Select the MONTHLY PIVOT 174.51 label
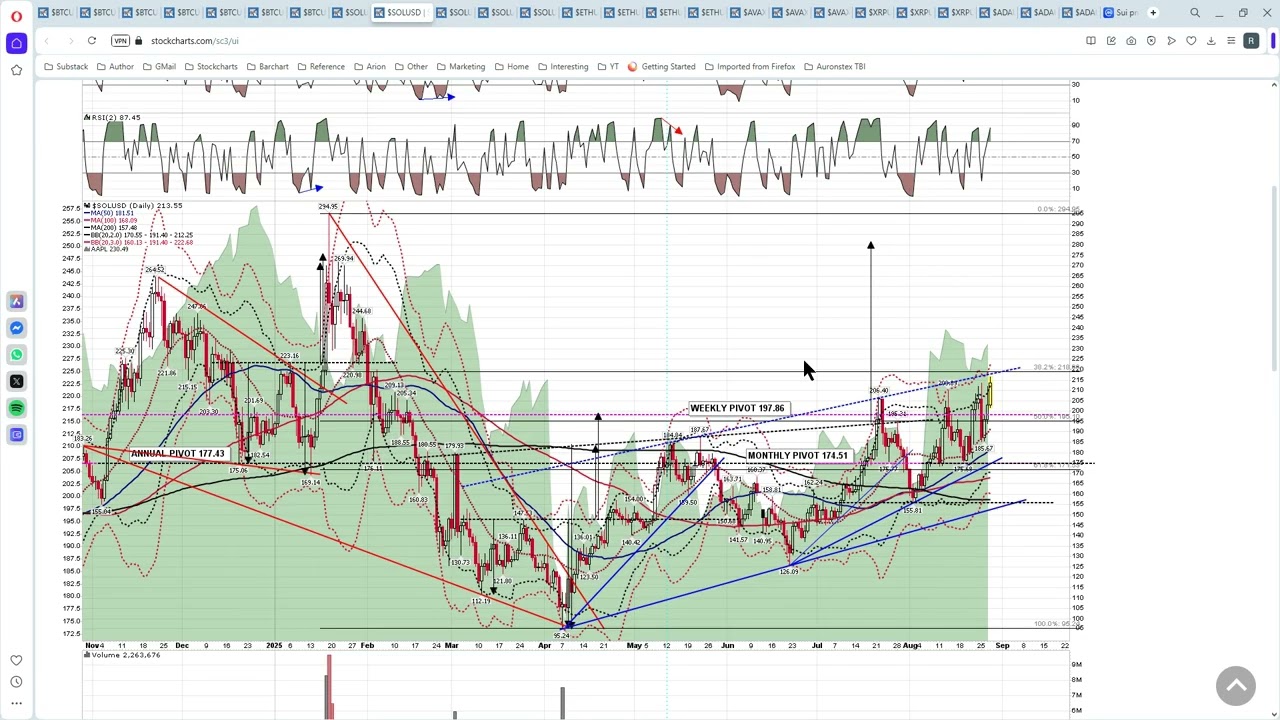The image size is (1280, 720). (797, 456)
